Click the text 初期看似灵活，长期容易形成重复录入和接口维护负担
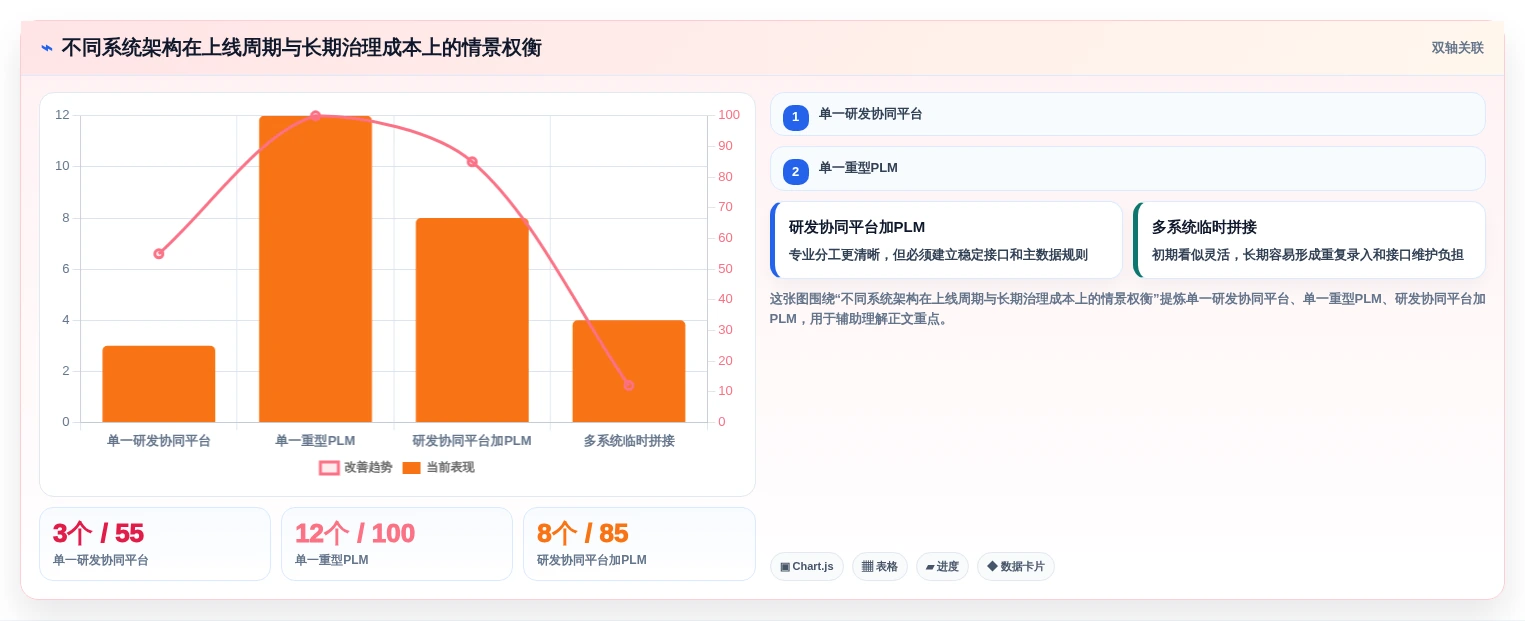The width and height of the screenshot is (1525, 621). pos(1307,255)
